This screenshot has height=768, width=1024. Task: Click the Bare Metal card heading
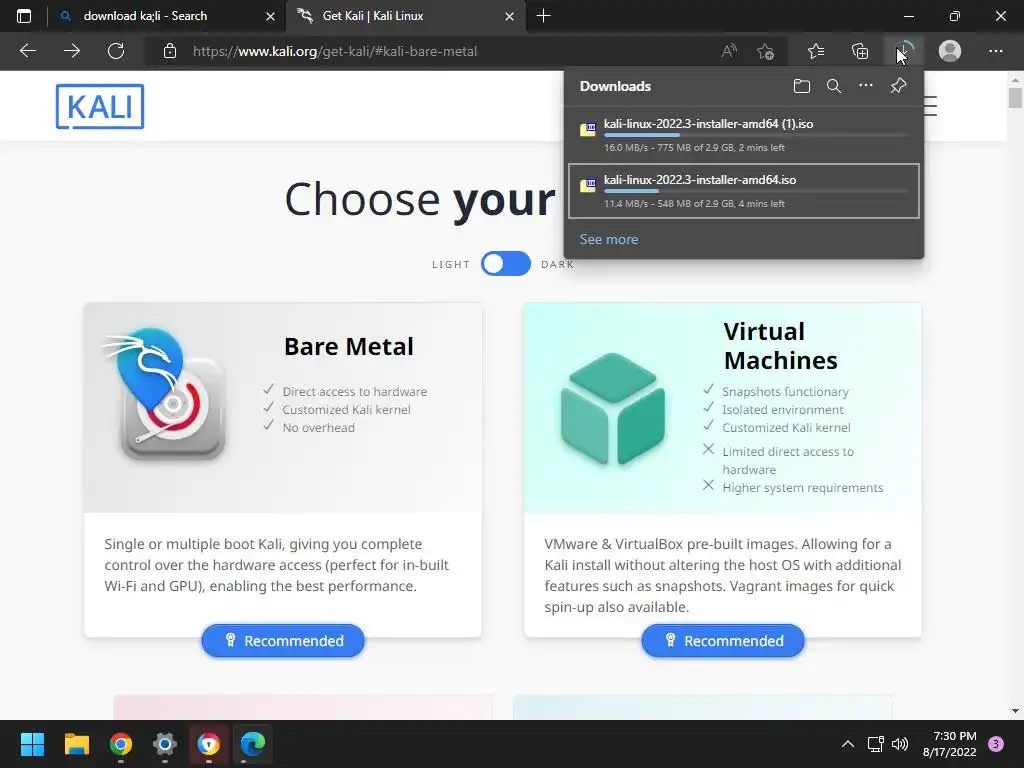349,347
